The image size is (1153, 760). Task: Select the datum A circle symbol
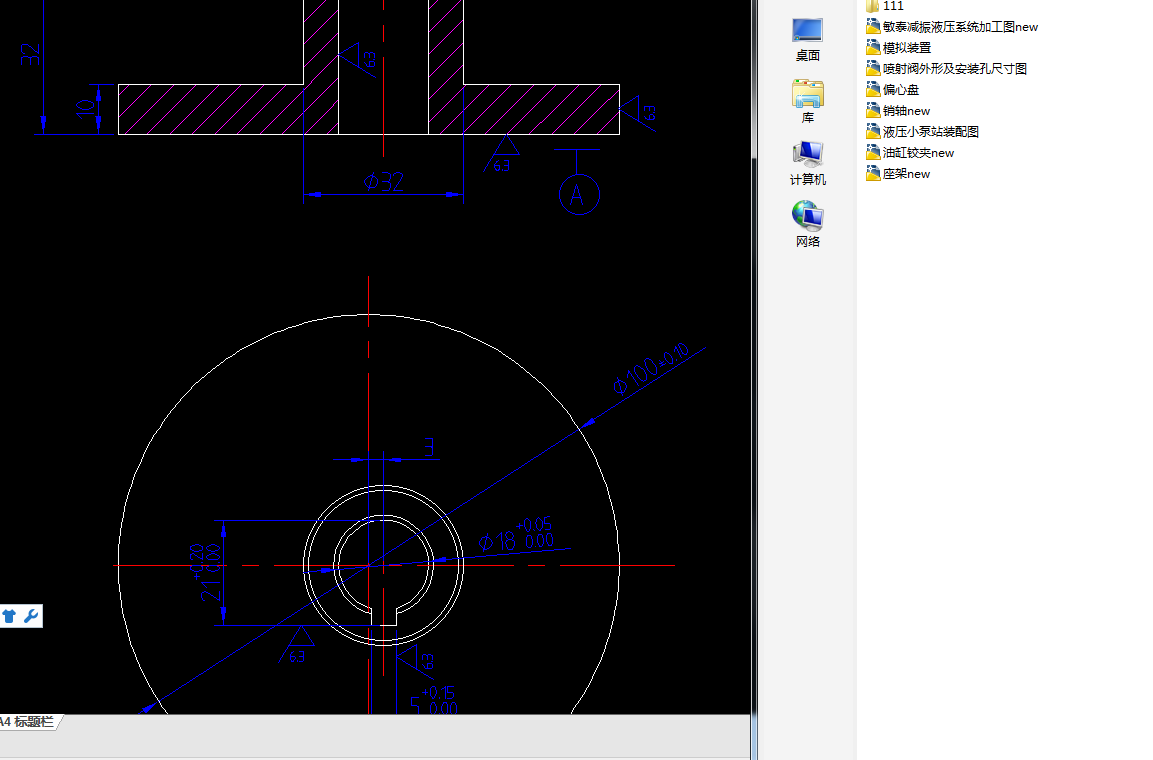[x=579, y=195]
